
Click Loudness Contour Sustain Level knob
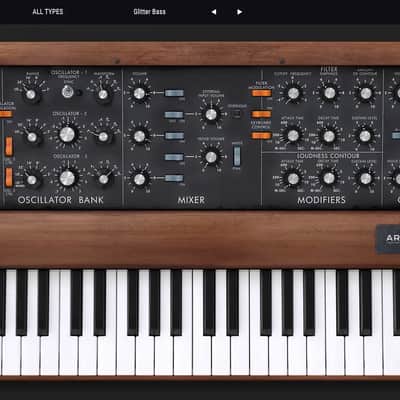[365, 178]
